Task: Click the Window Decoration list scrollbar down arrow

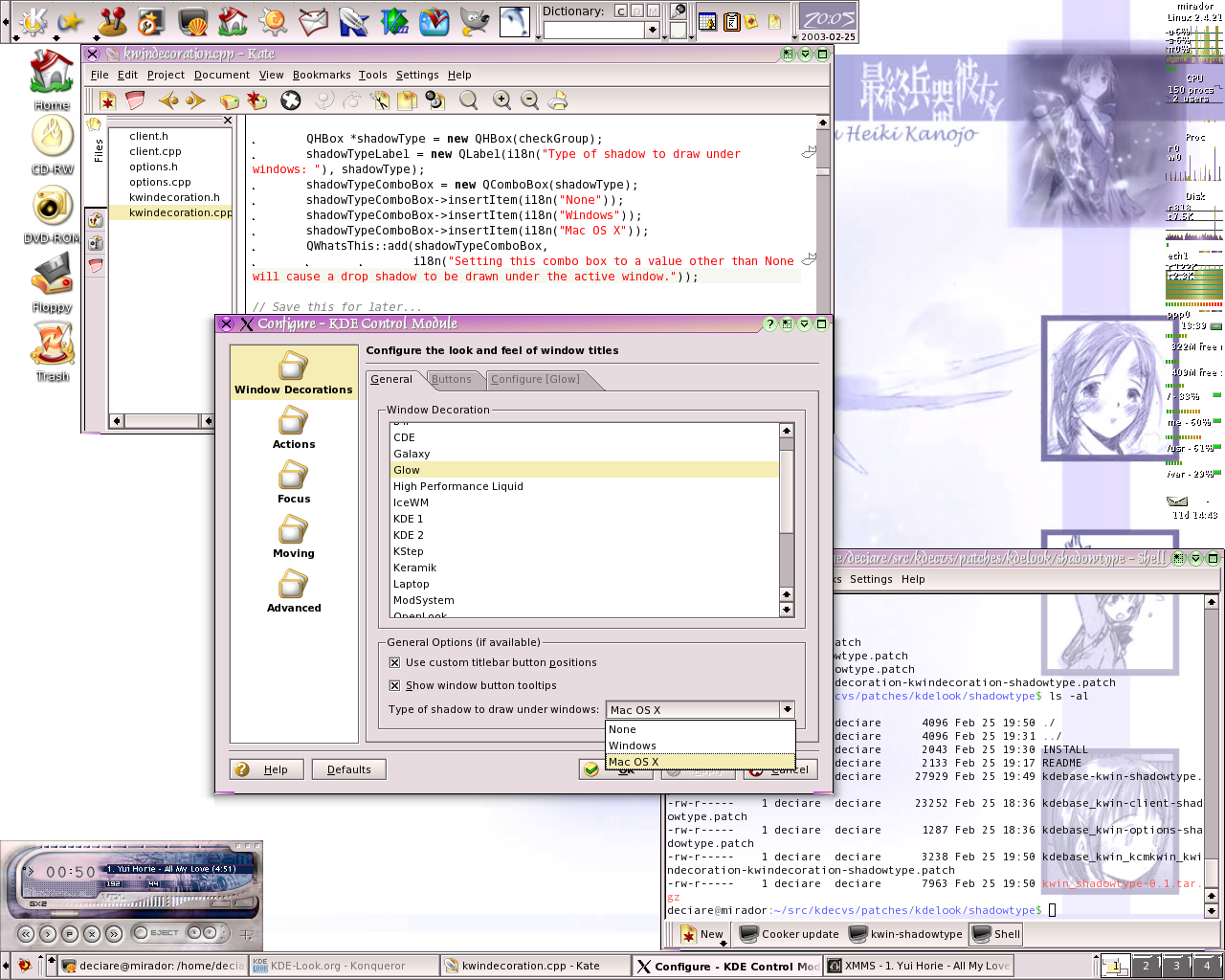Action: [x=787, y=610]
